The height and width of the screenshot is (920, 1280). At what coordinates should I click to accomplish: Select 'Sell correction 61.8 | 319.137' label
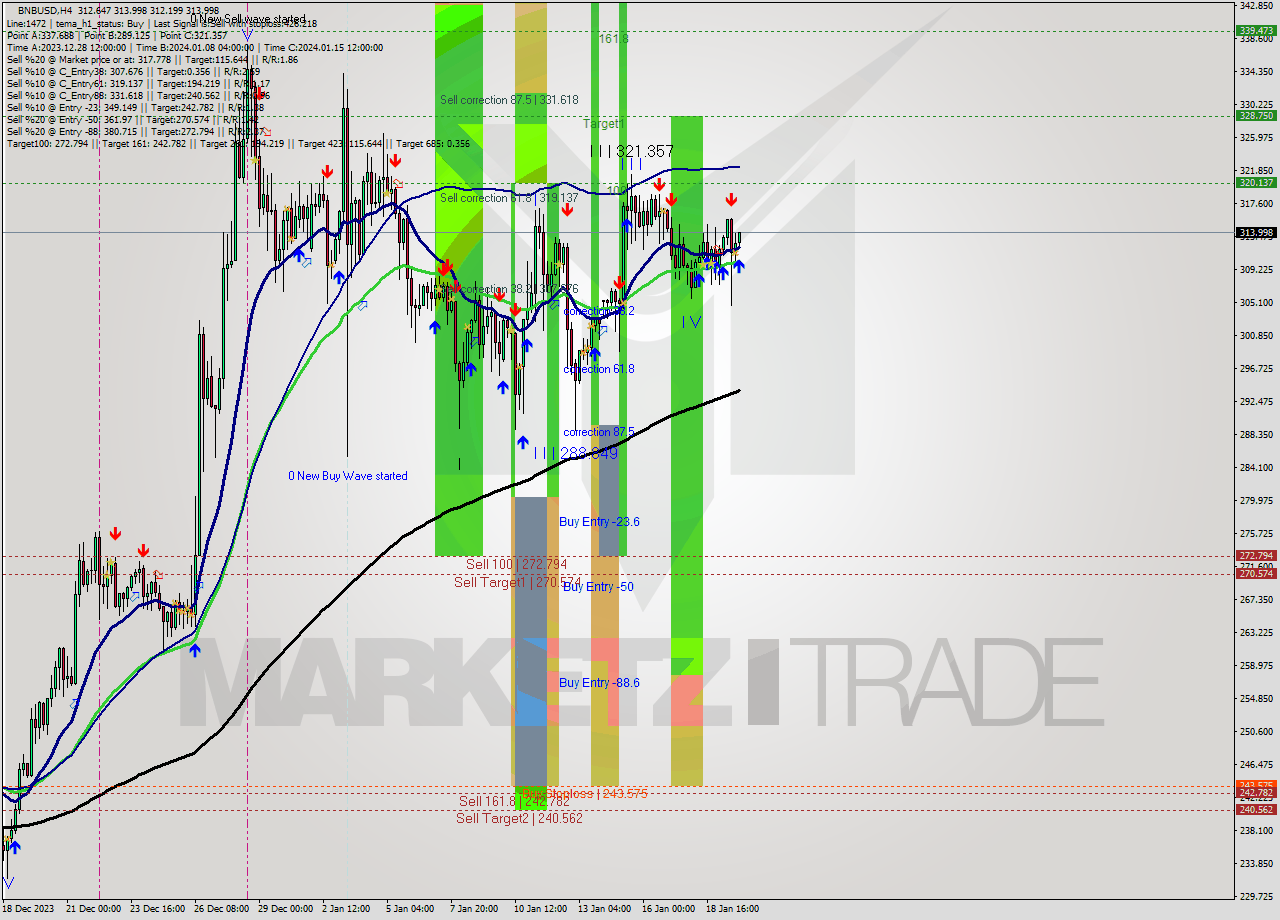[509, 198]
